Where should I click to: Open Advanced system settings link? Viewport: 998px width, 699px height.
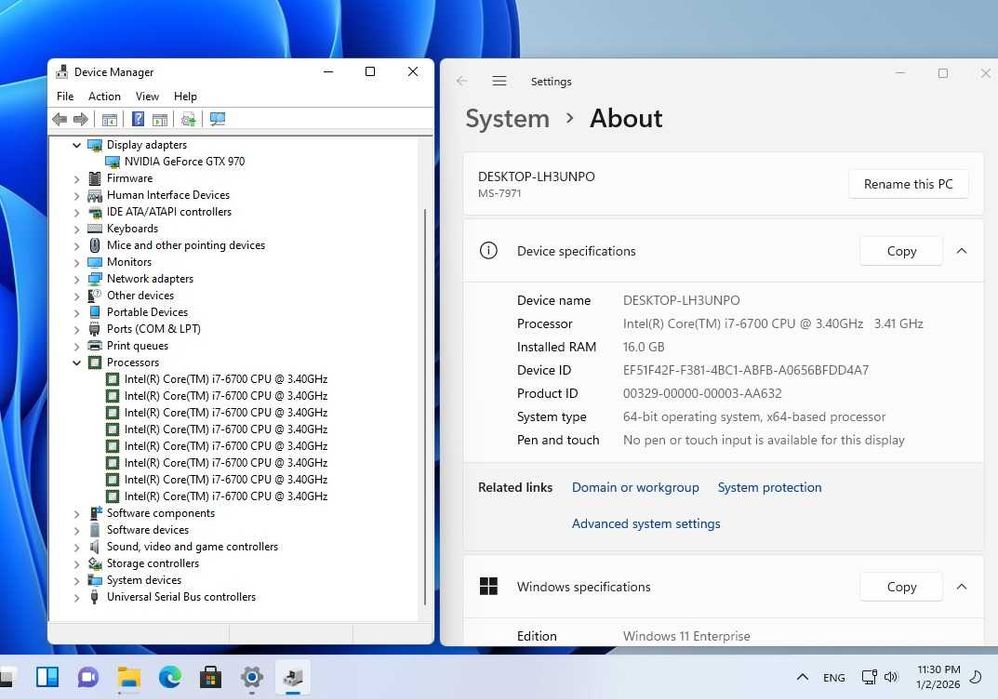tap(646, 523)
